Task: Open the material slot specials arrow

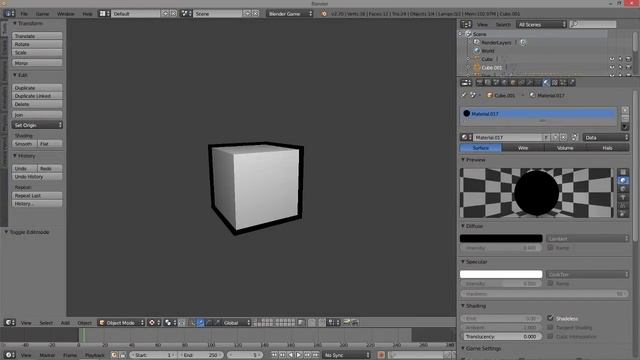Action: 625,127
